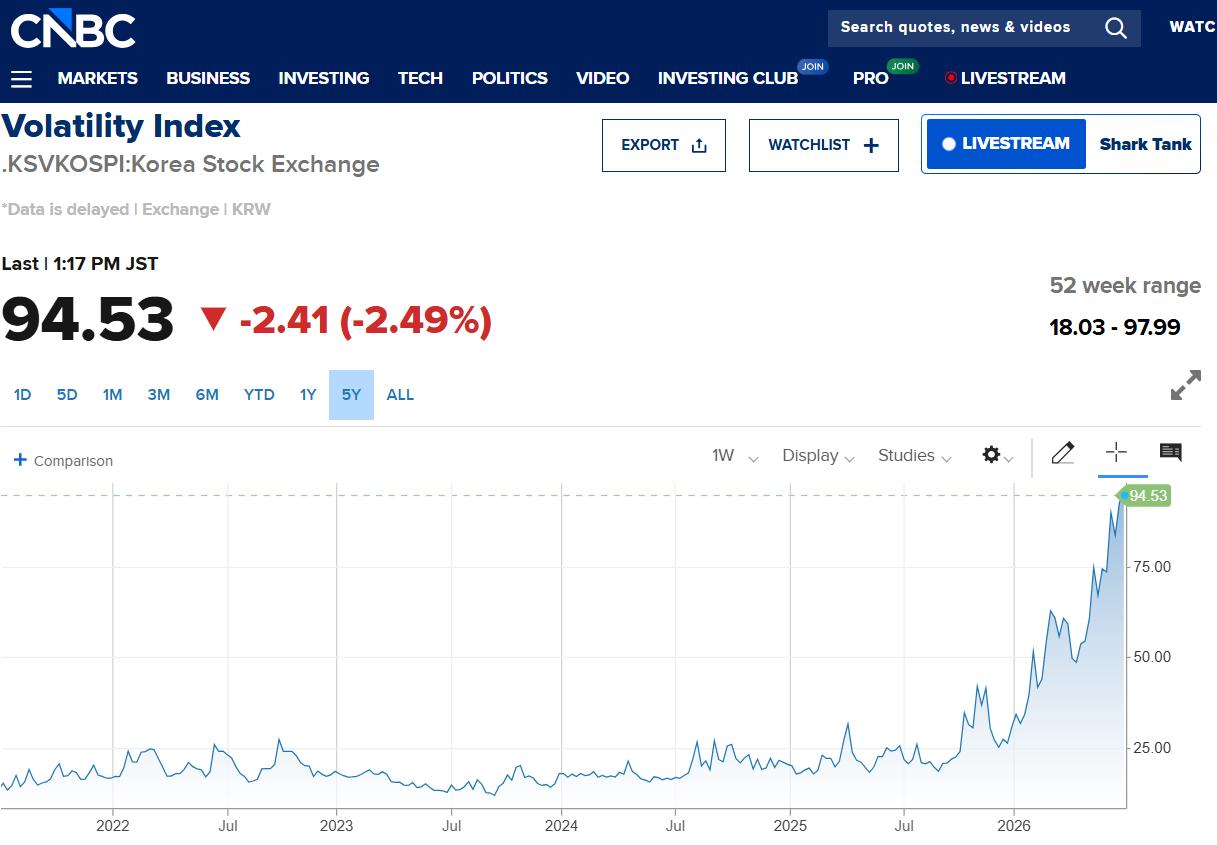Expand the chart to fullscreen
1217x845 pixels.
1186,385
